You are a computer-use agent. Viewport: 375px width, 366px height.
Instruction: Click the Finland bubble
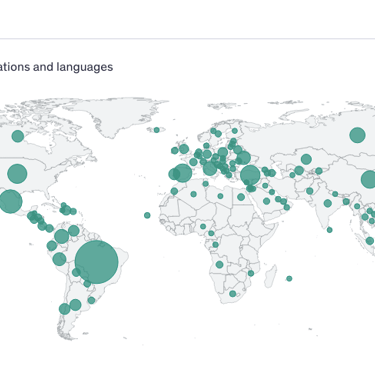[x=235, y=131]
